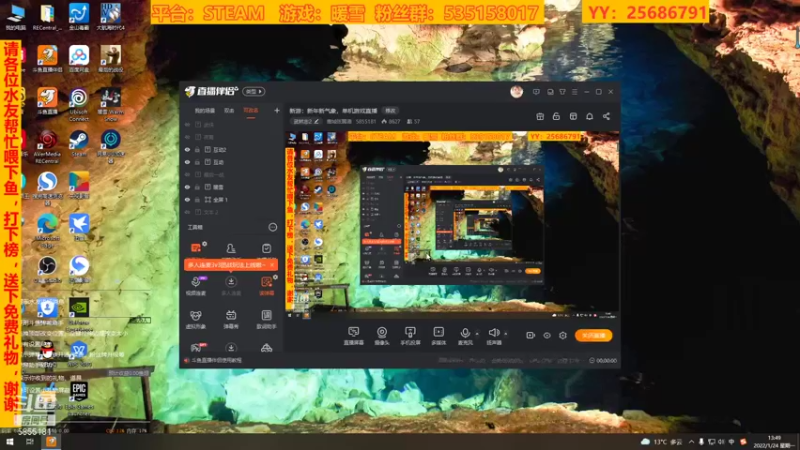This screenshot has height=450, width=800.
Task: Click the record video icon near start button
Action: tap(530, 335)
